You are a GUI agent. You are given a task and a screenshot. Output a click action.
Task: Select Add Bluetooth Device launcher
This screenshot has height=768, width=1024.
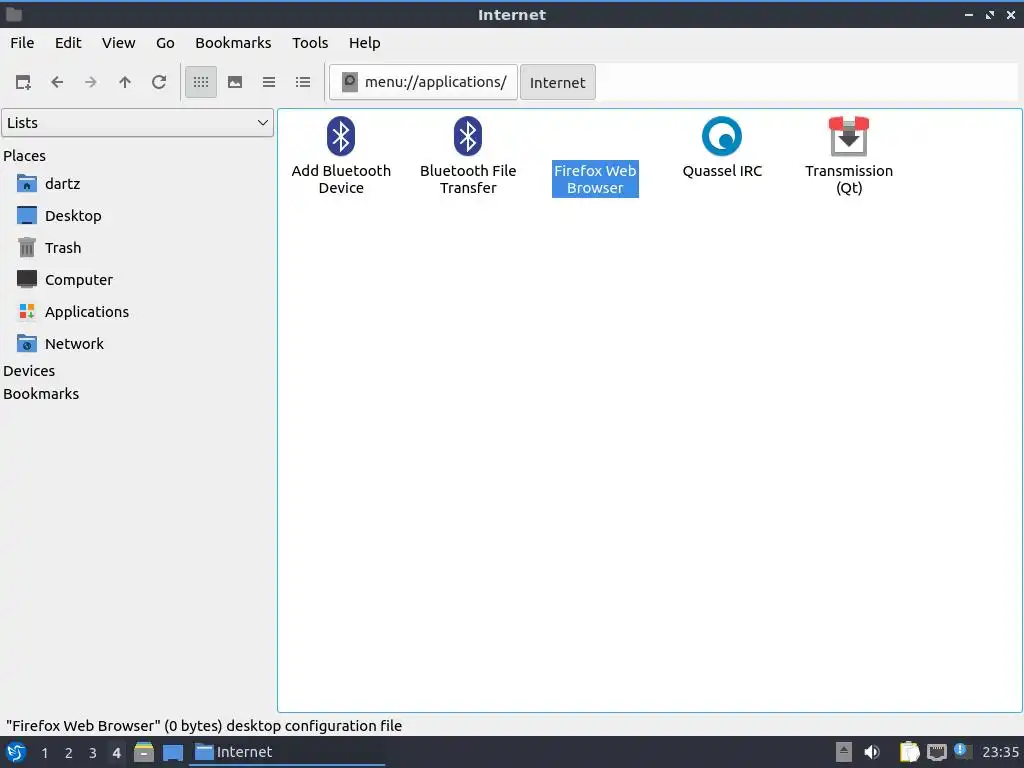point(341,156)
